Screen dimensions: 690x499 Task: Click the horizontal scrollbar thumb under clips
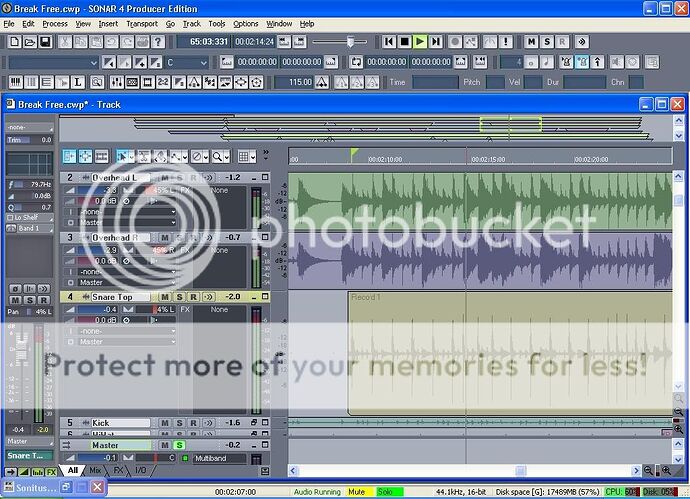tap(521, 471)
